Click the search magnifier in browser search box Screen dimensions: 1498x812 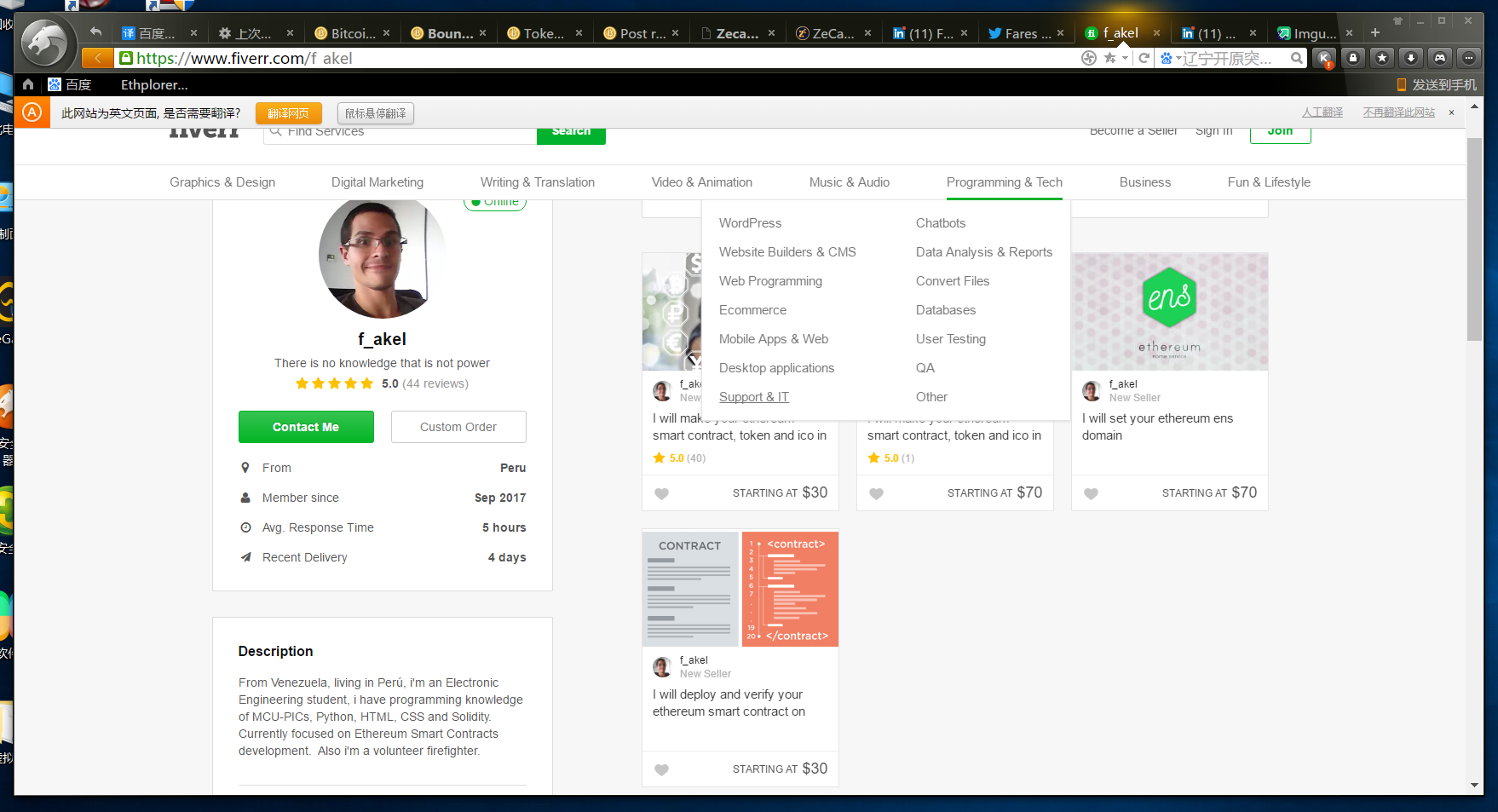1296,58
